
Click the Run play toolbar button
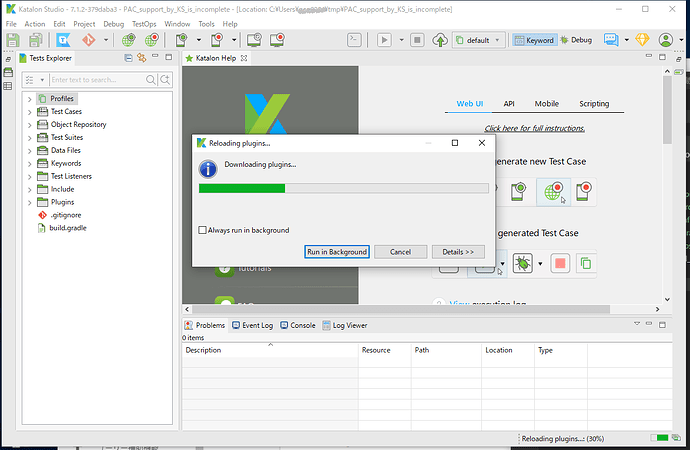click(x=384, y=40)
